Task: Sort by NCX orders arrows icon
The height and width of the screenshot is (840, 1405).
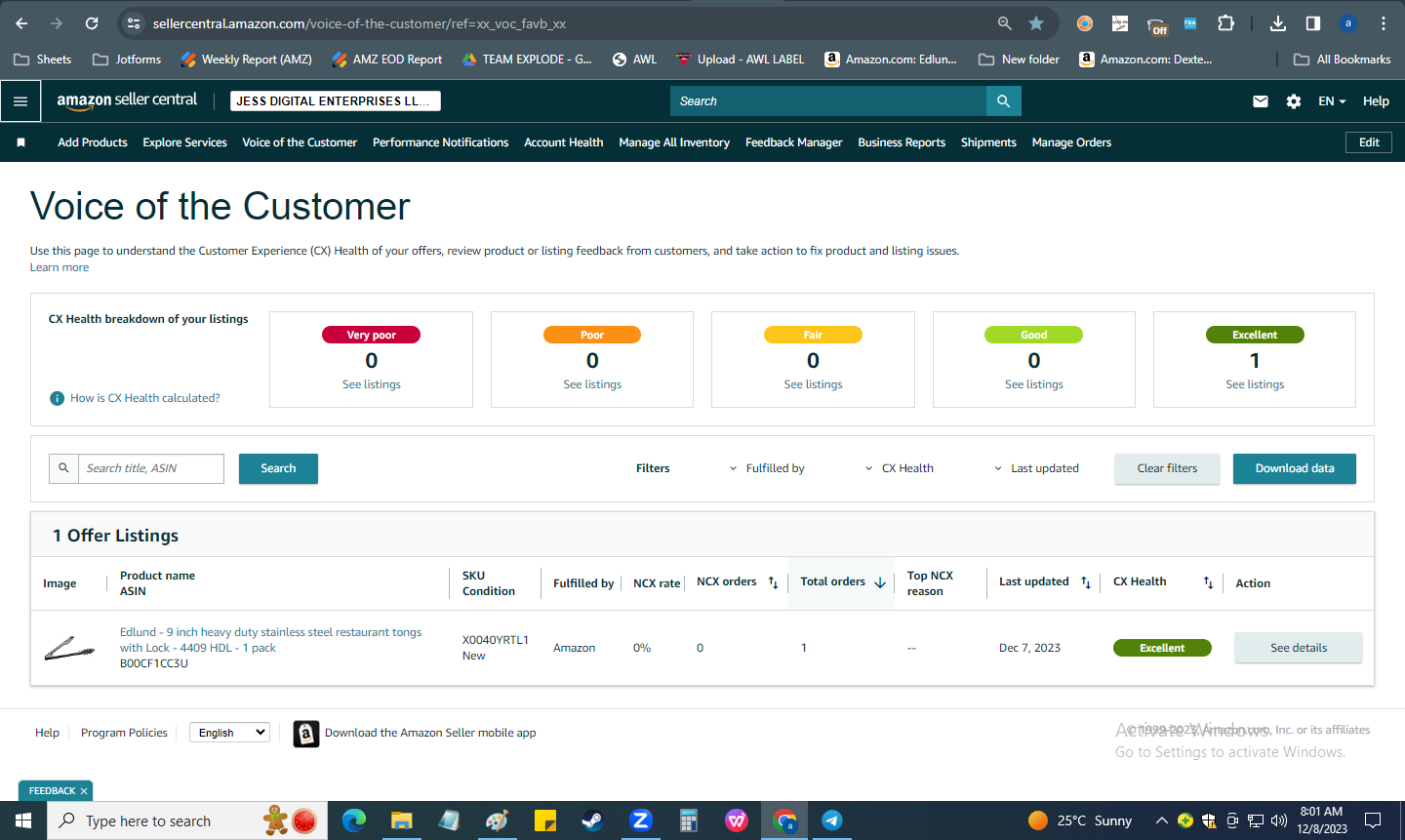Action: point(774,582)
